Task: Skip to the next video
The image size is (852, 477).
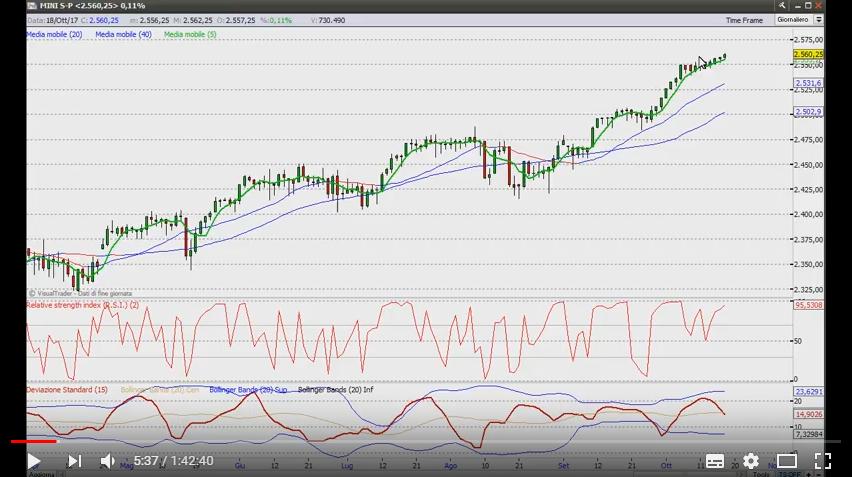Action: [x=74, y=461]
